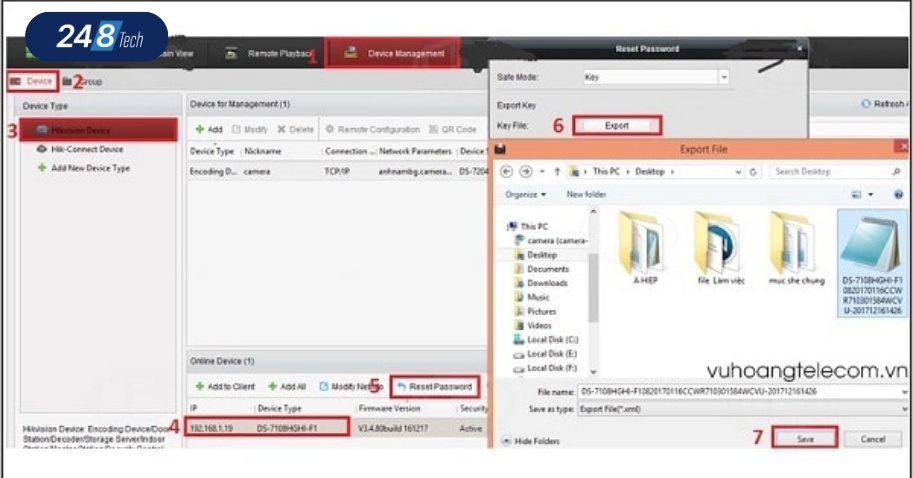913x478 pixels.
Task: Click the Breadcrumb 'This PC' path segment
Action: [606, 172]
